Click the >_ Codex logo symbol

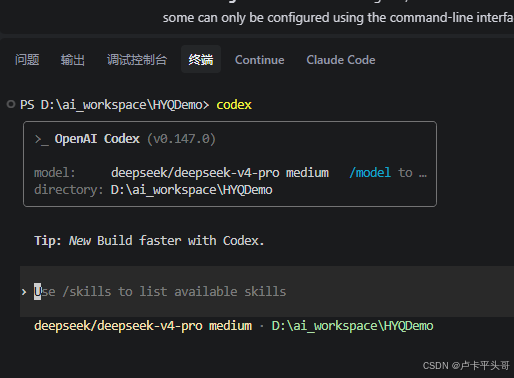[42, 139]
